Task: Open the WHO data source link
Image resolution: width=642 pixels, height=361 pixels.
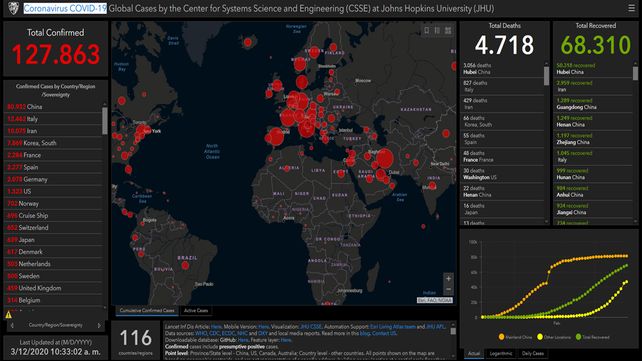Action: (201, 334)
